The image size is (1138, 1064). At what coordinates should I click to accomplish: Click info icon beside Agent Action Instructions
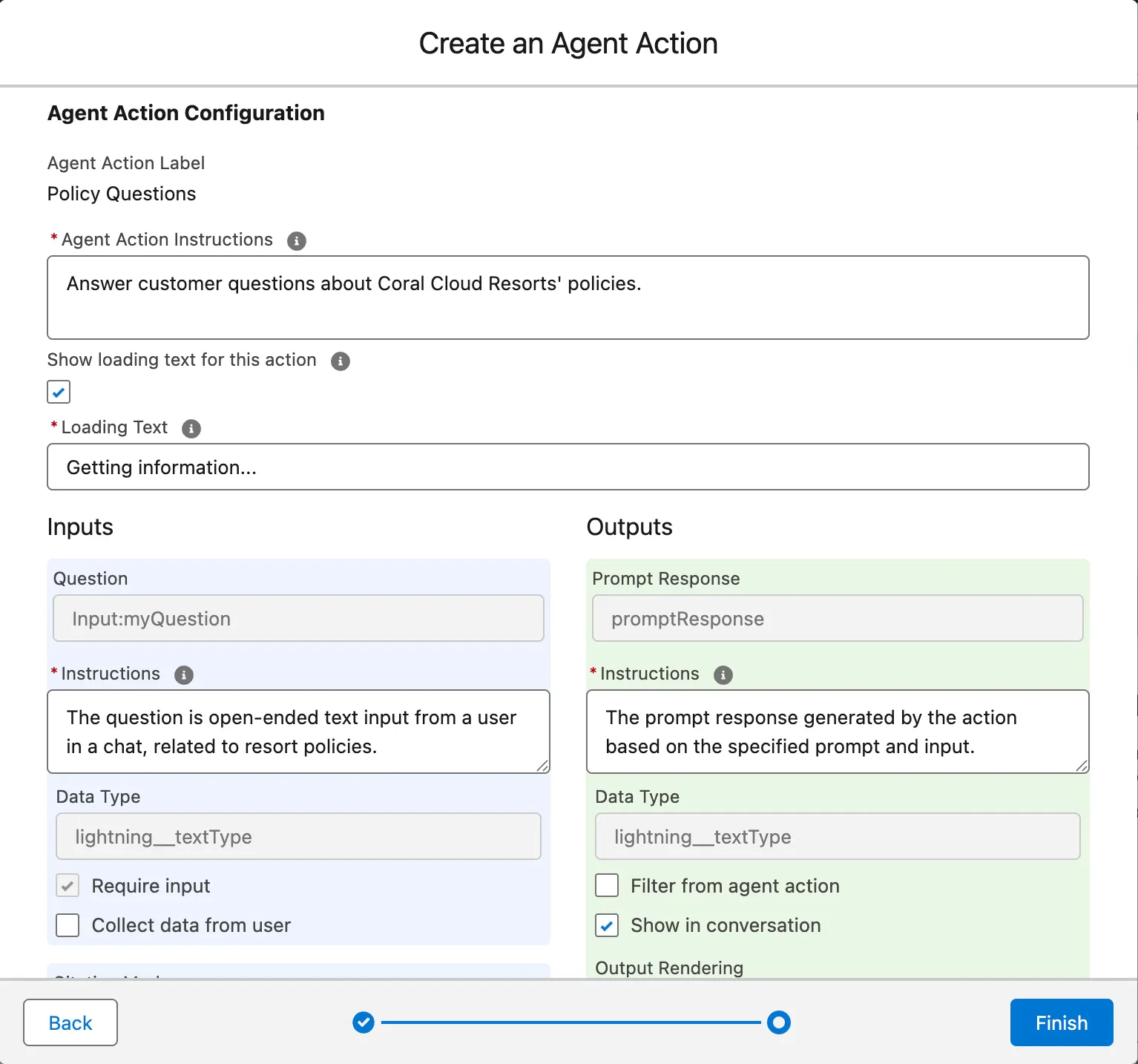tap(296, 241)
